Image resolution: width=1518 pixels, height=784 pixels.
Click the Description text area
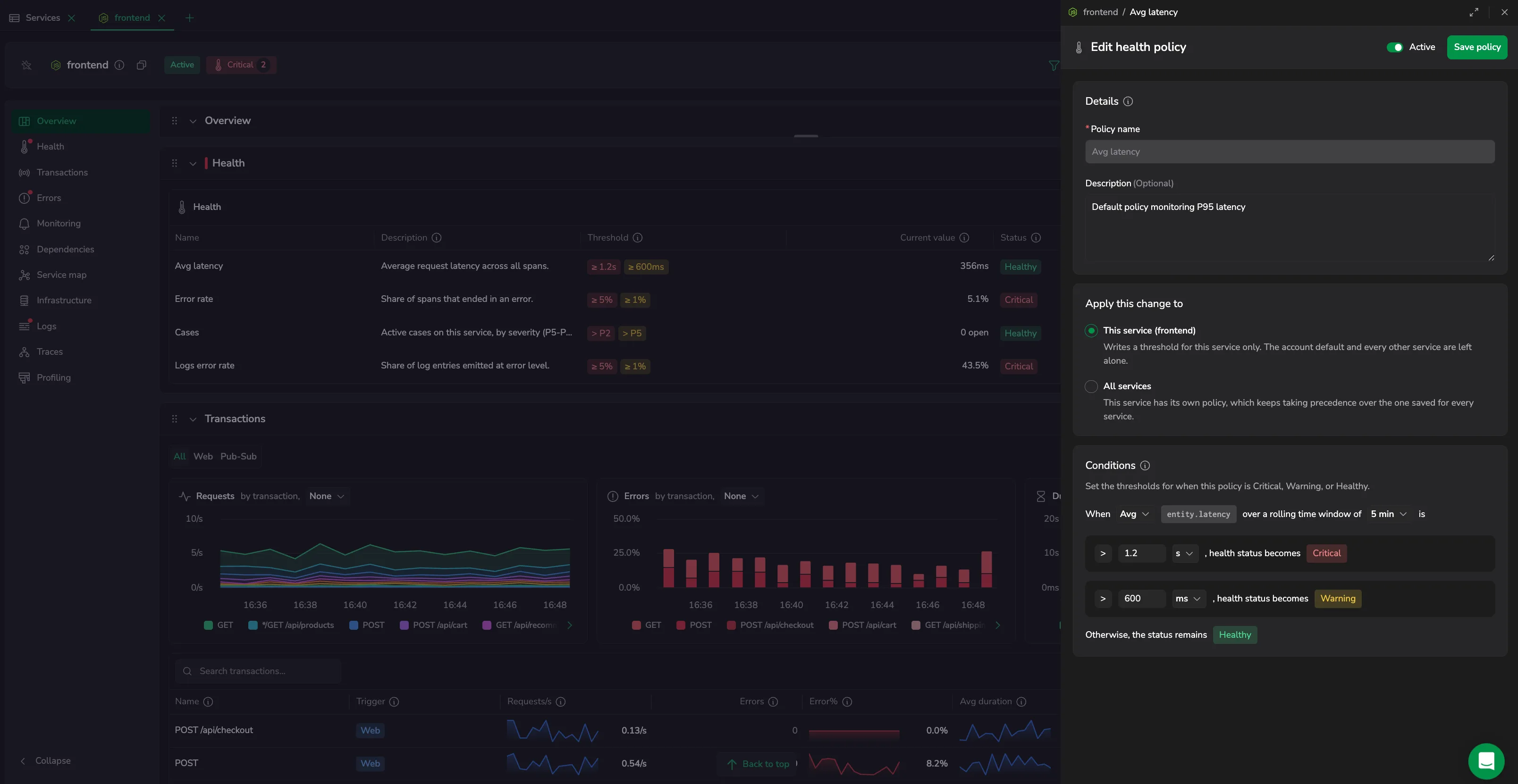coord(1290,228)
